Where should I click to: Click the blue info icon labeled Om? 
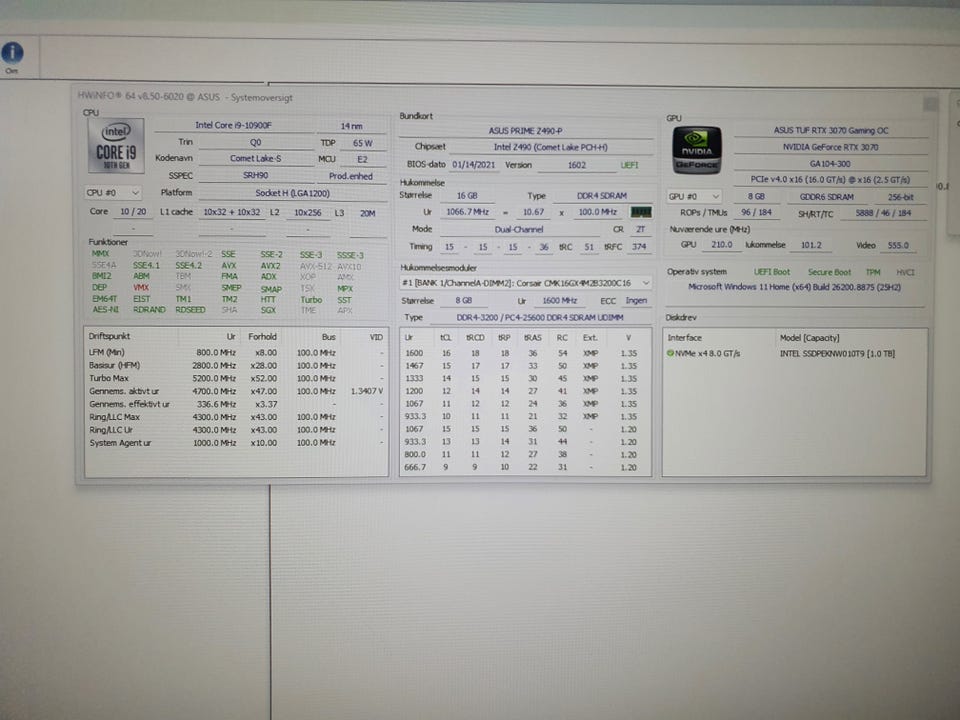point(12,53)
